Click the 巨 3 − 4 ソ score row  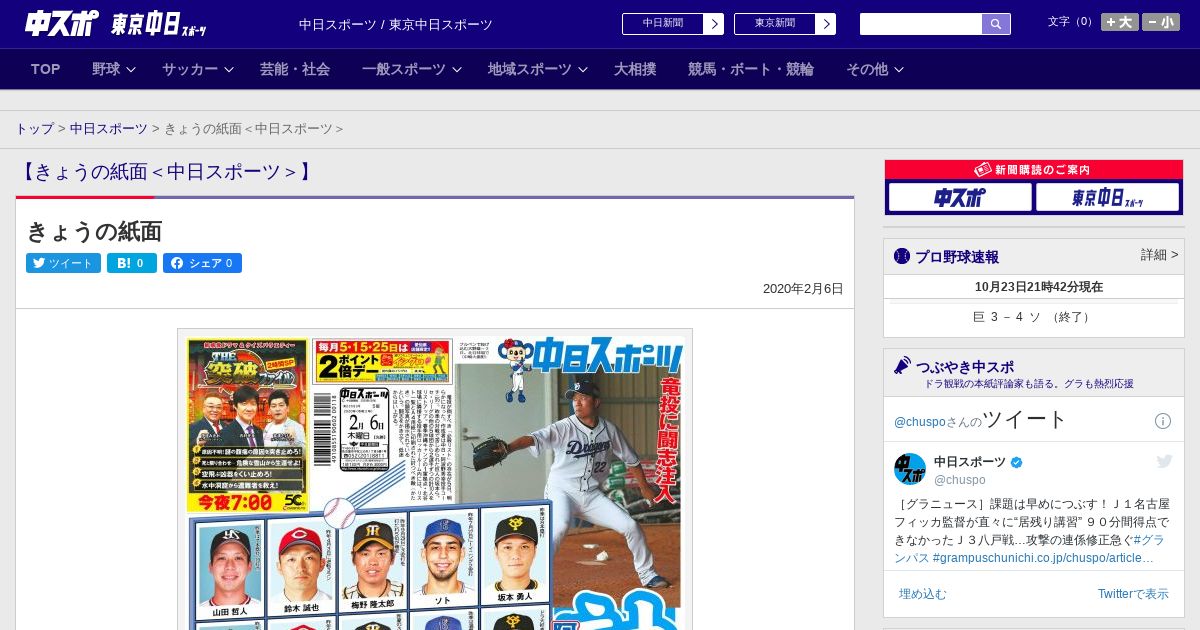click(x=1034, y=317)
